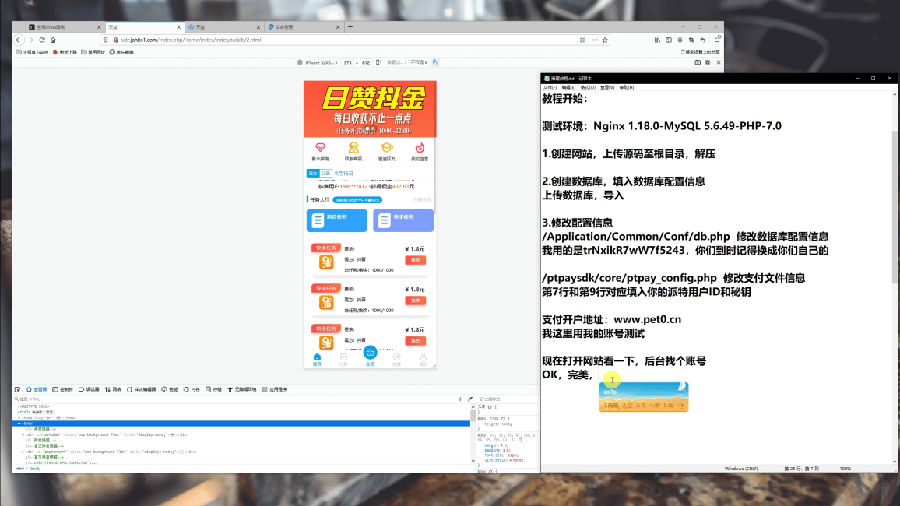Tap the graduation cap icon on the phone page
Viewport: 900px width, 506px height.
click(386, 148)
